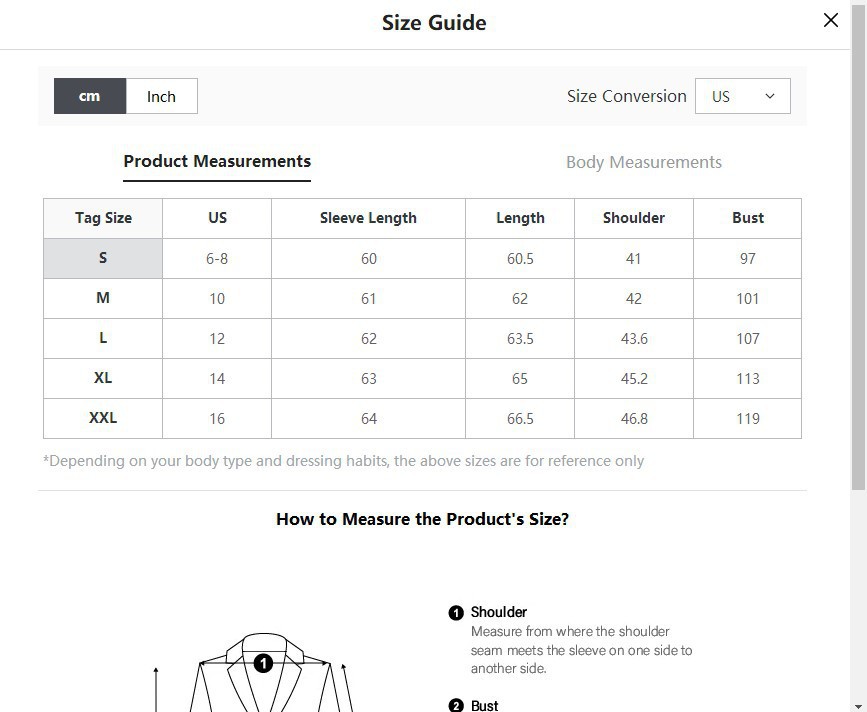Click the scrollbar down arrow
Viewport: 867px width, 712px height.
[858, 704]
